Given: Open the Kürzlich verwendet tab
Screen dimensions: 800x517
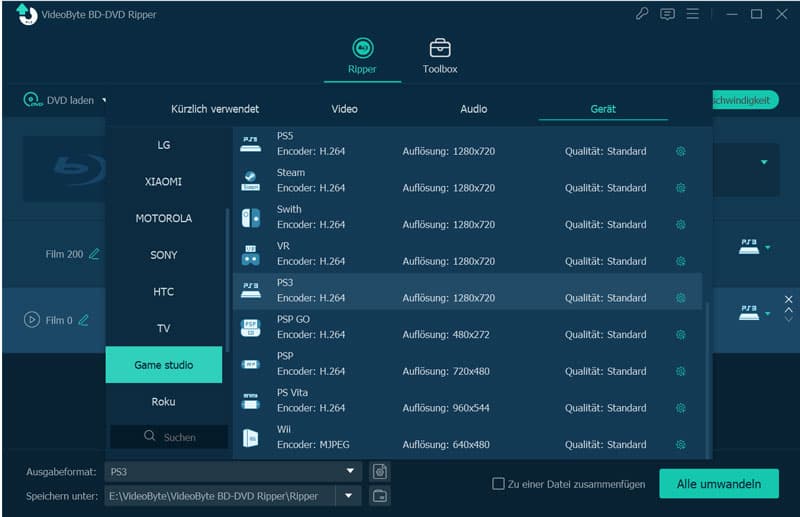Looking at the screenshot, I should click(215, 109).
